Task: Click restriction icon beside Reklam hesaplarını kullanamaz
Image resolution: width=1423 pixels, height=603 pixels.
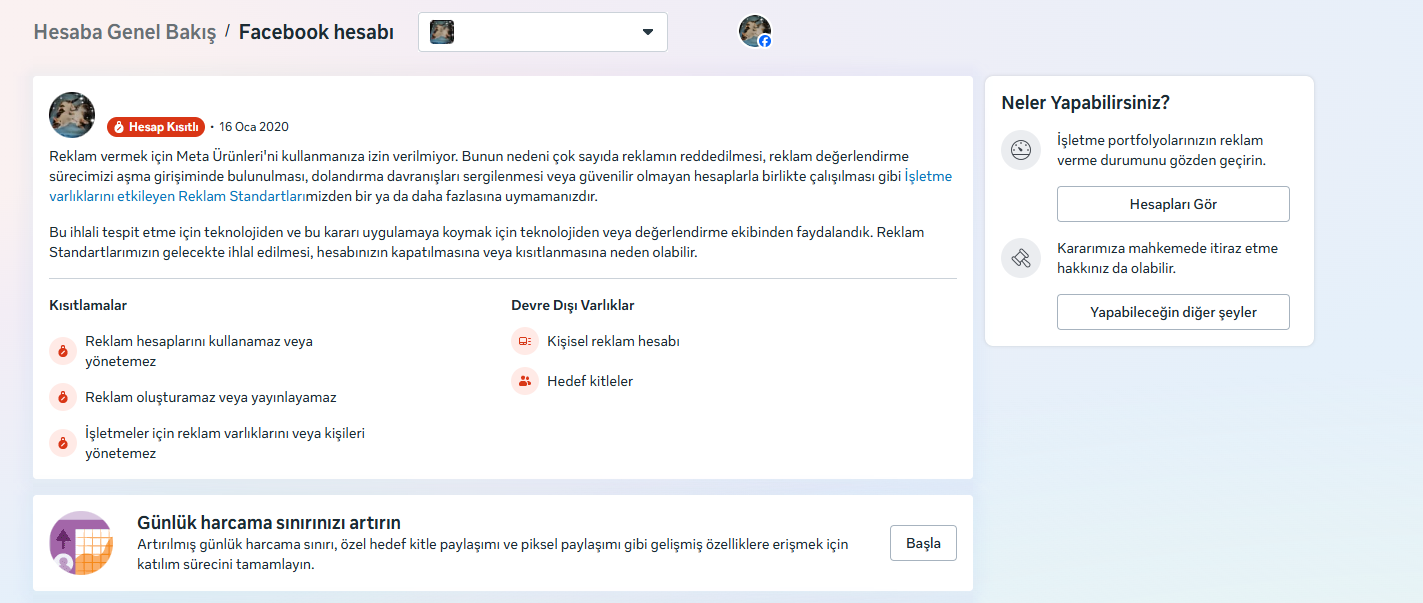Action: tap(62, 351)
